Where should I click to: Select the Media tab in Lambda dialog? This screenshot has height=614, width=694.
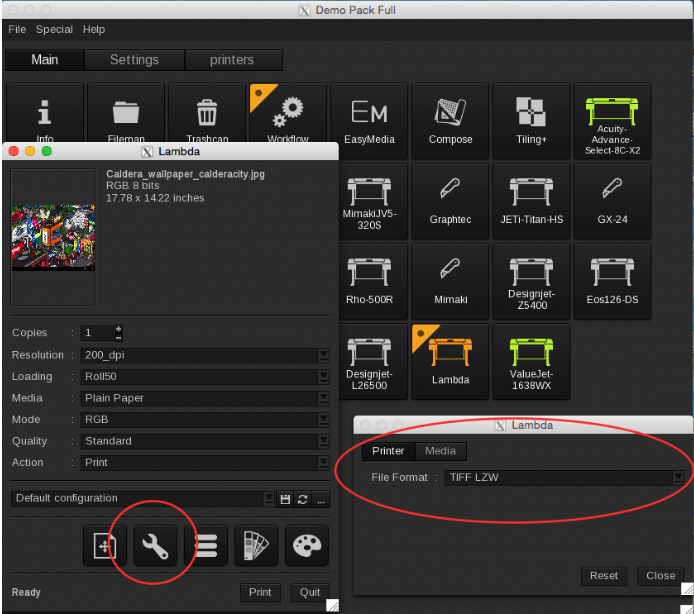click(x=440, y=451)
